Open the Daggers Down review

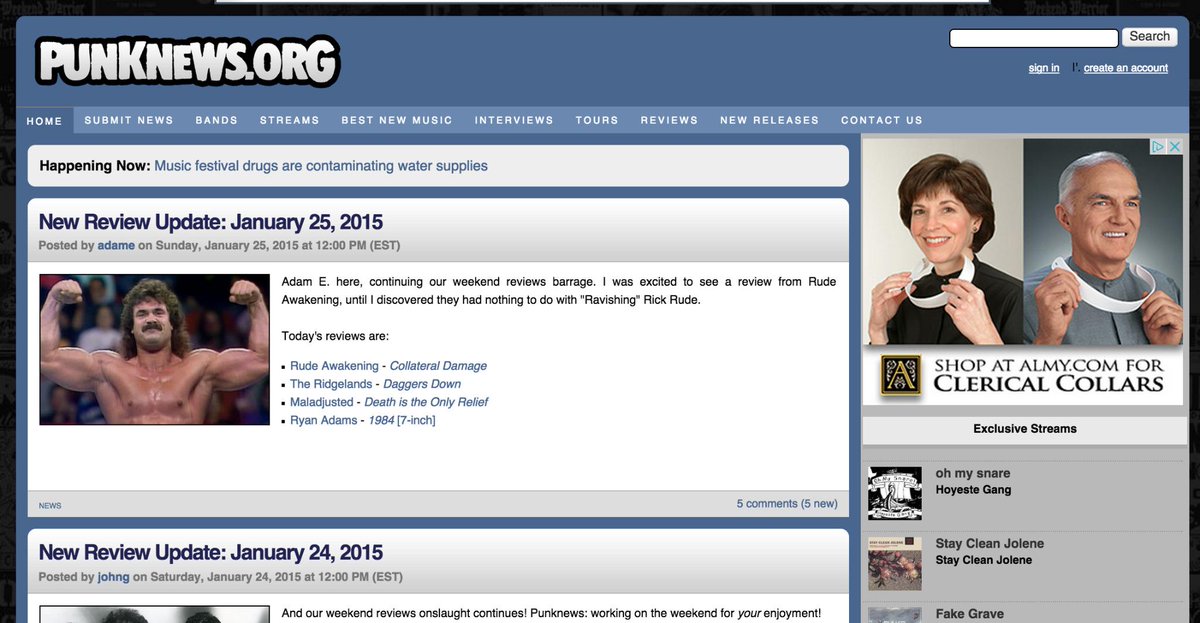[422, 384]
